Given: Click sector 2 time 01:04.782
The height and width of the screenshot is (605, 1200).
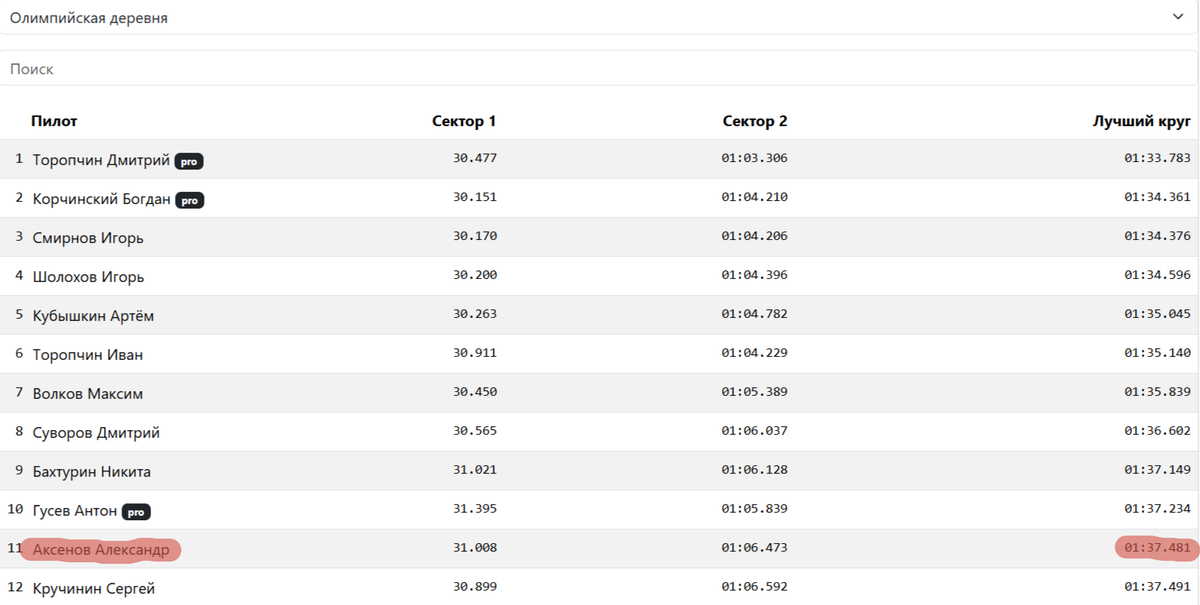Looking at the screenshot, I should (x=754, y=314).
